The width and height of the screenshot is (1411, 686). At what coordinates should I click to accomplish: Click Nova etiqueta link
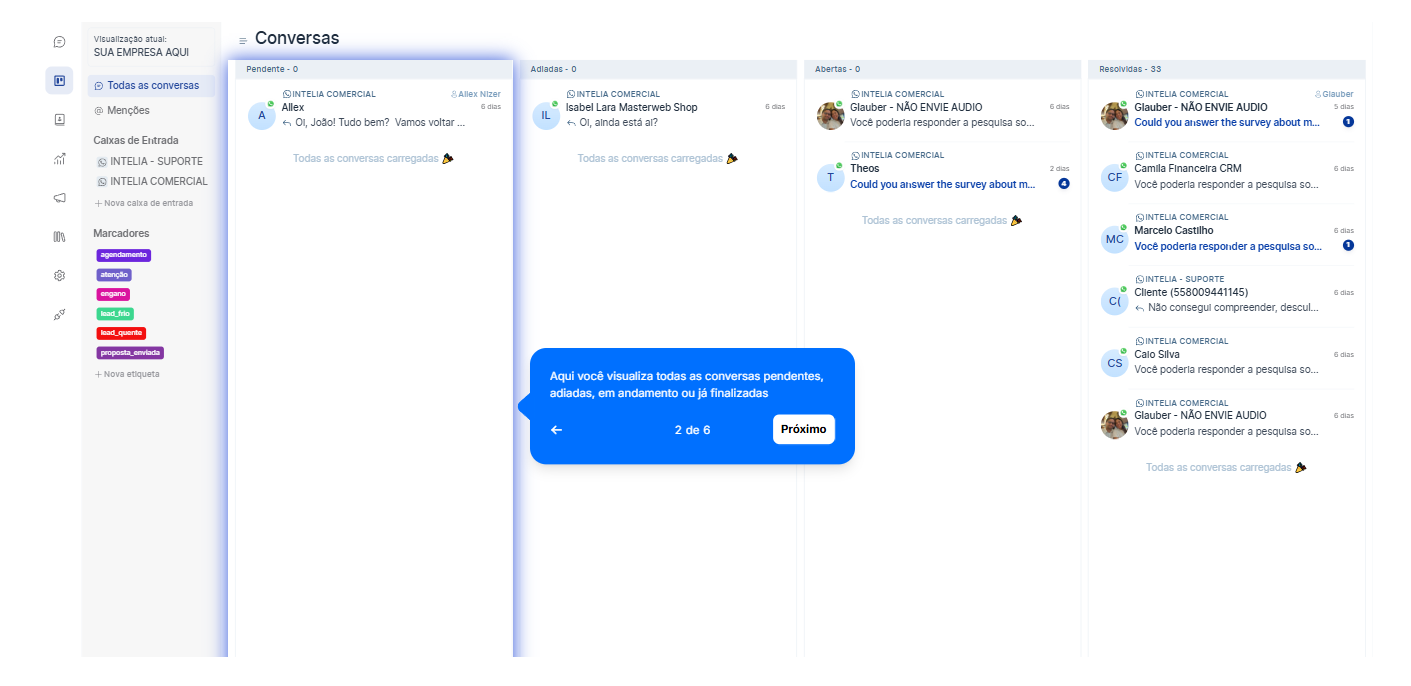point(127,374)
